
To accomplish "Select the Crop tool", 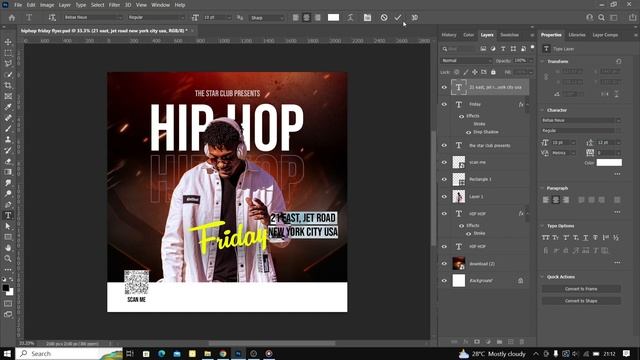I will tap(8, 85).
